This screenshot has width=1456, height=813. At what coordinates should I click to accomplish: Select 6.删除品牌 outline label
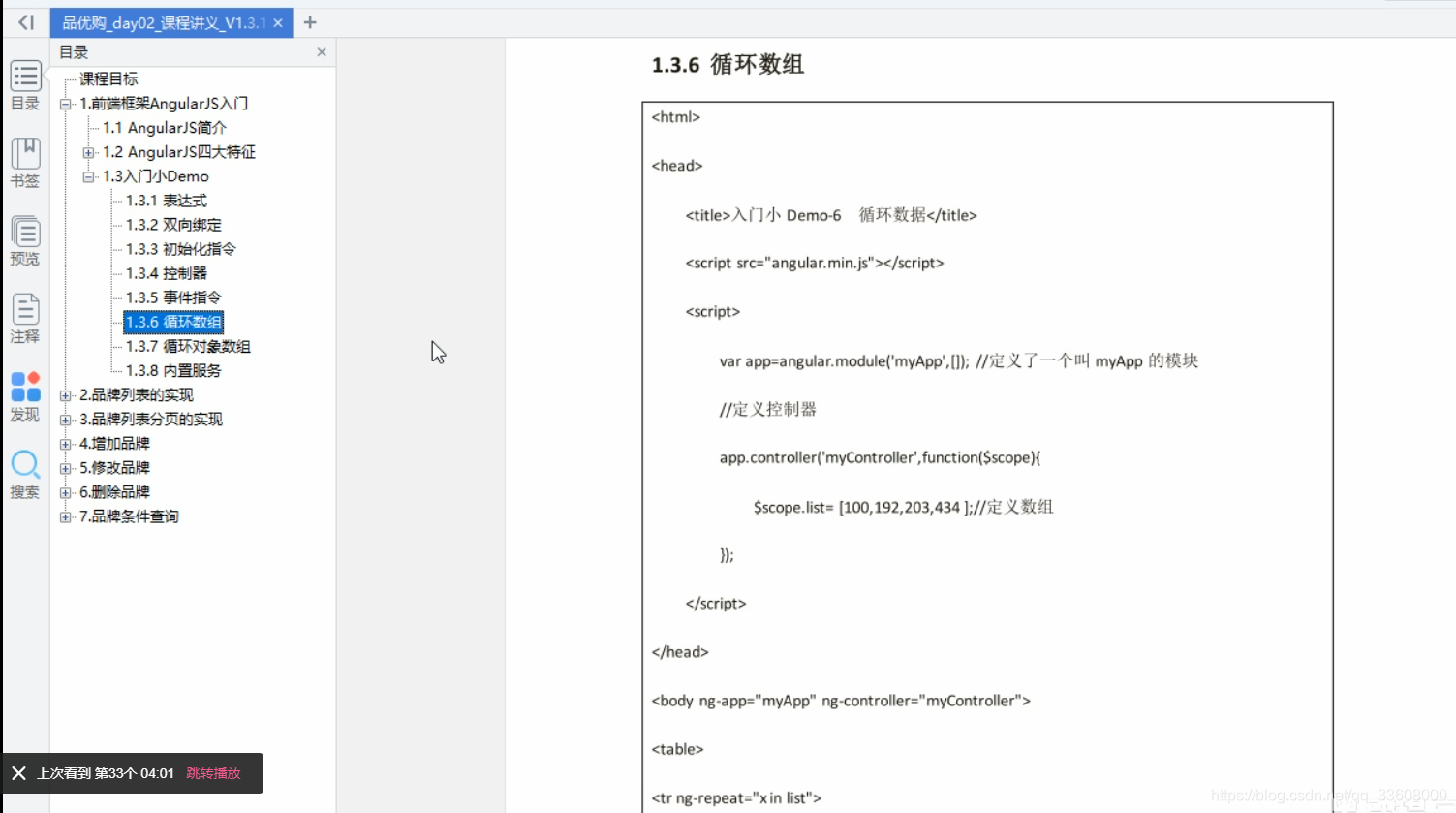click(x=114, y=492)
